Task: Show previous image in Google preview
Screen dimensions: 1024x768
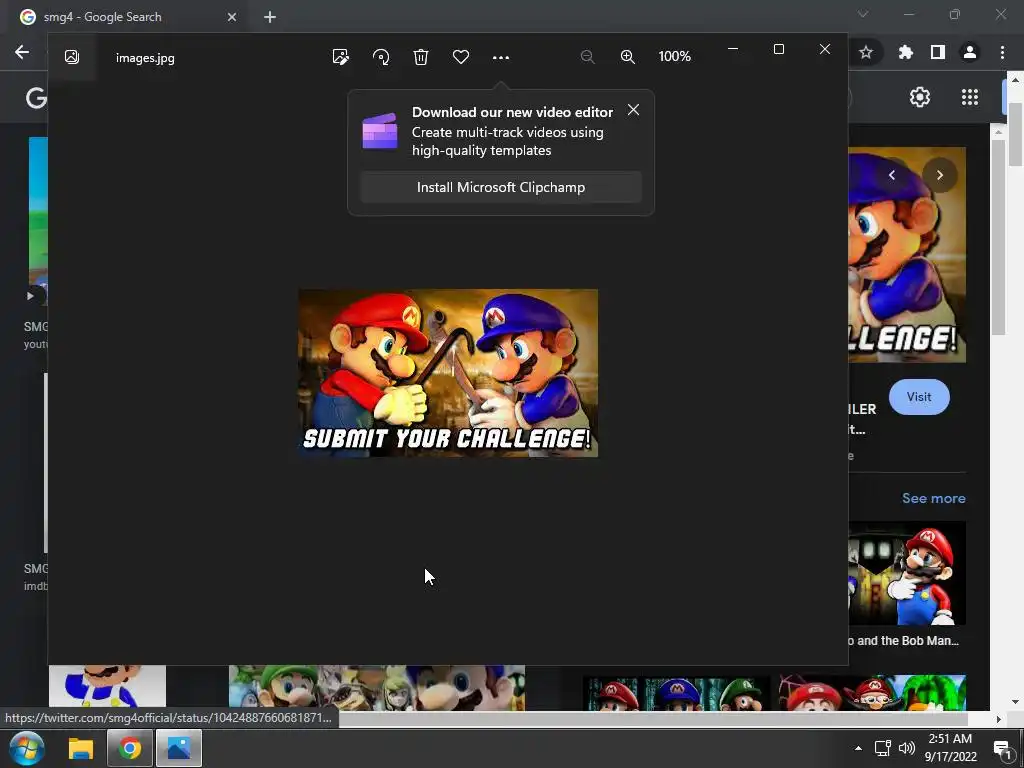Action: tap(892, 175)
